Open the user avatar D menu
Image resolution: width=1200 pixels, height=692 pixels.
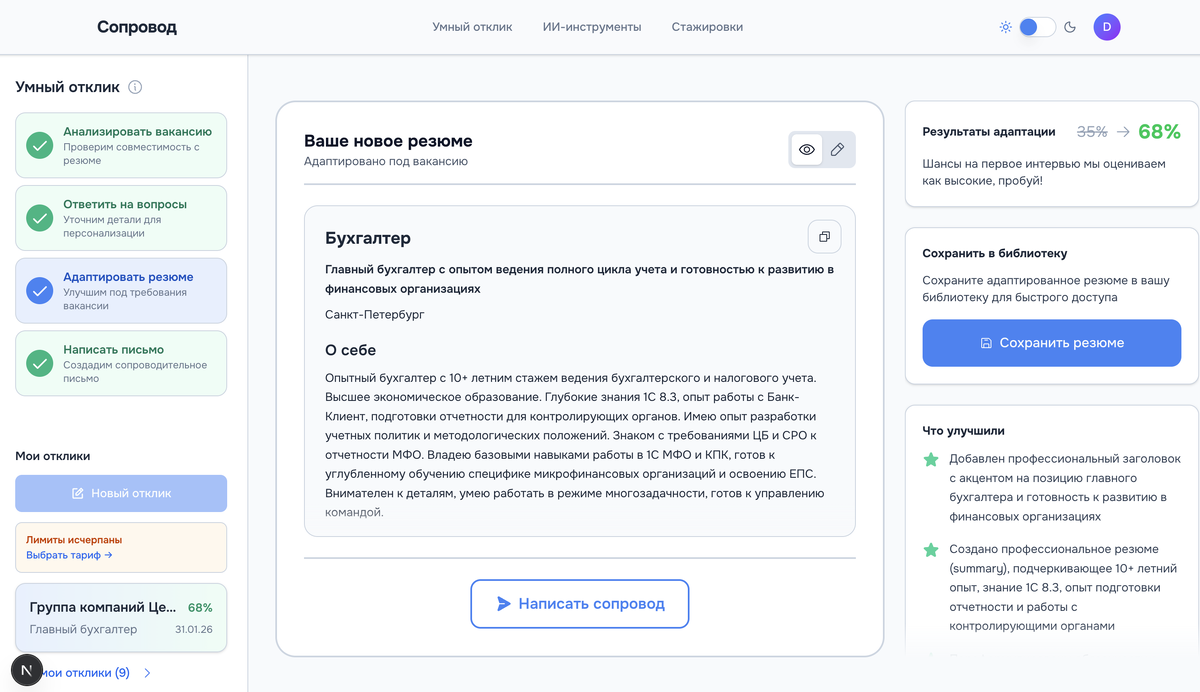tap(1107, 27)
